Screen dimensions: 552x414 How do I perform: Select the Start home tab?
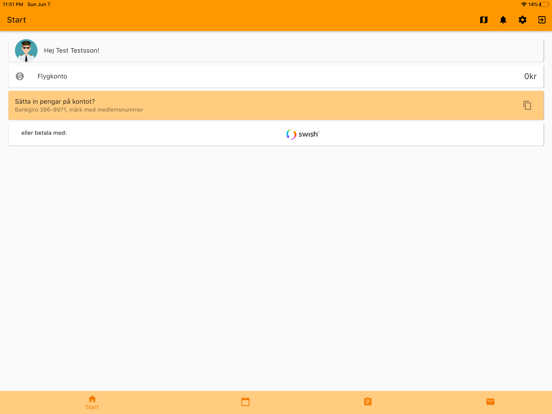[x=92, y=402]
